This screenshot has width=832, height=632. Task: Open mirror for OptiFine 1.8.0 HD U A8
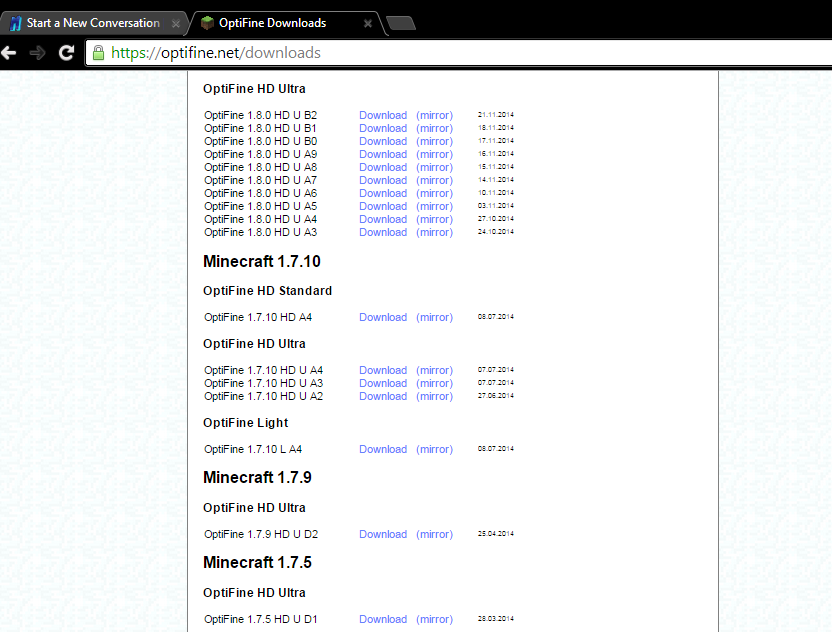coord(435,167)
